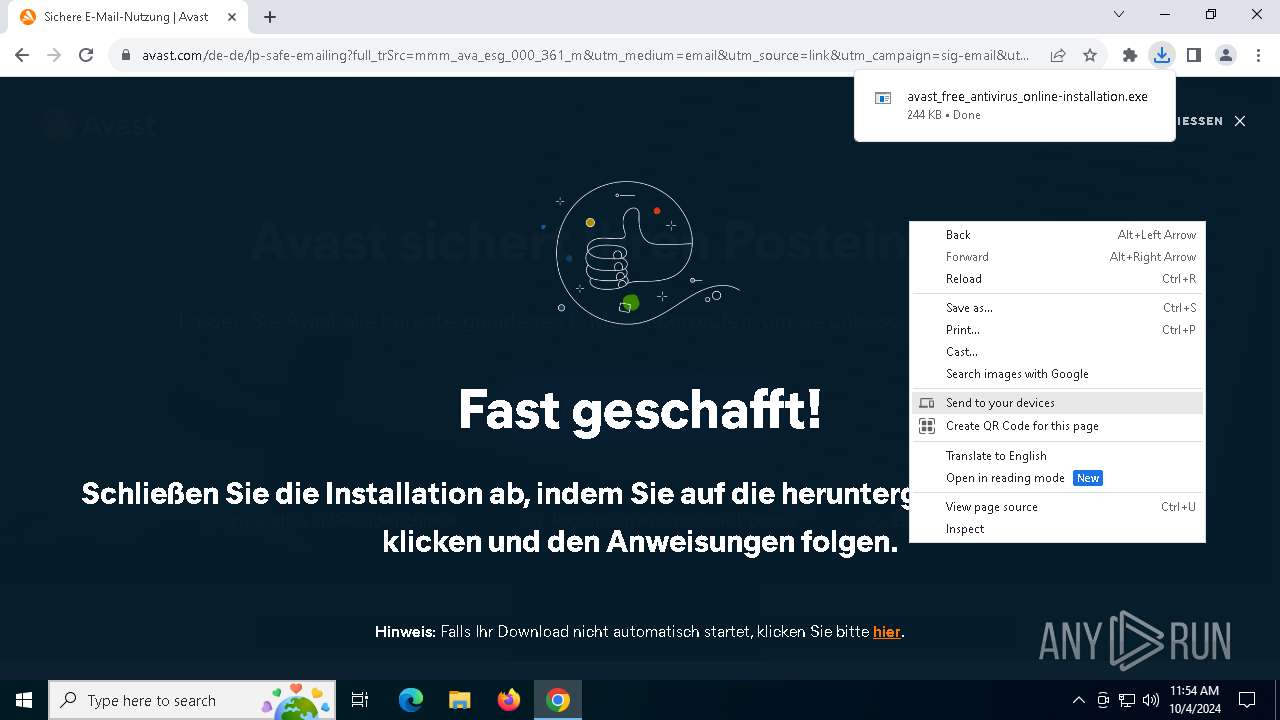Close the Sichere E-Mail-Nutzung tab
The height and width of the screenshot is (720, 1280).
[232, 17]
